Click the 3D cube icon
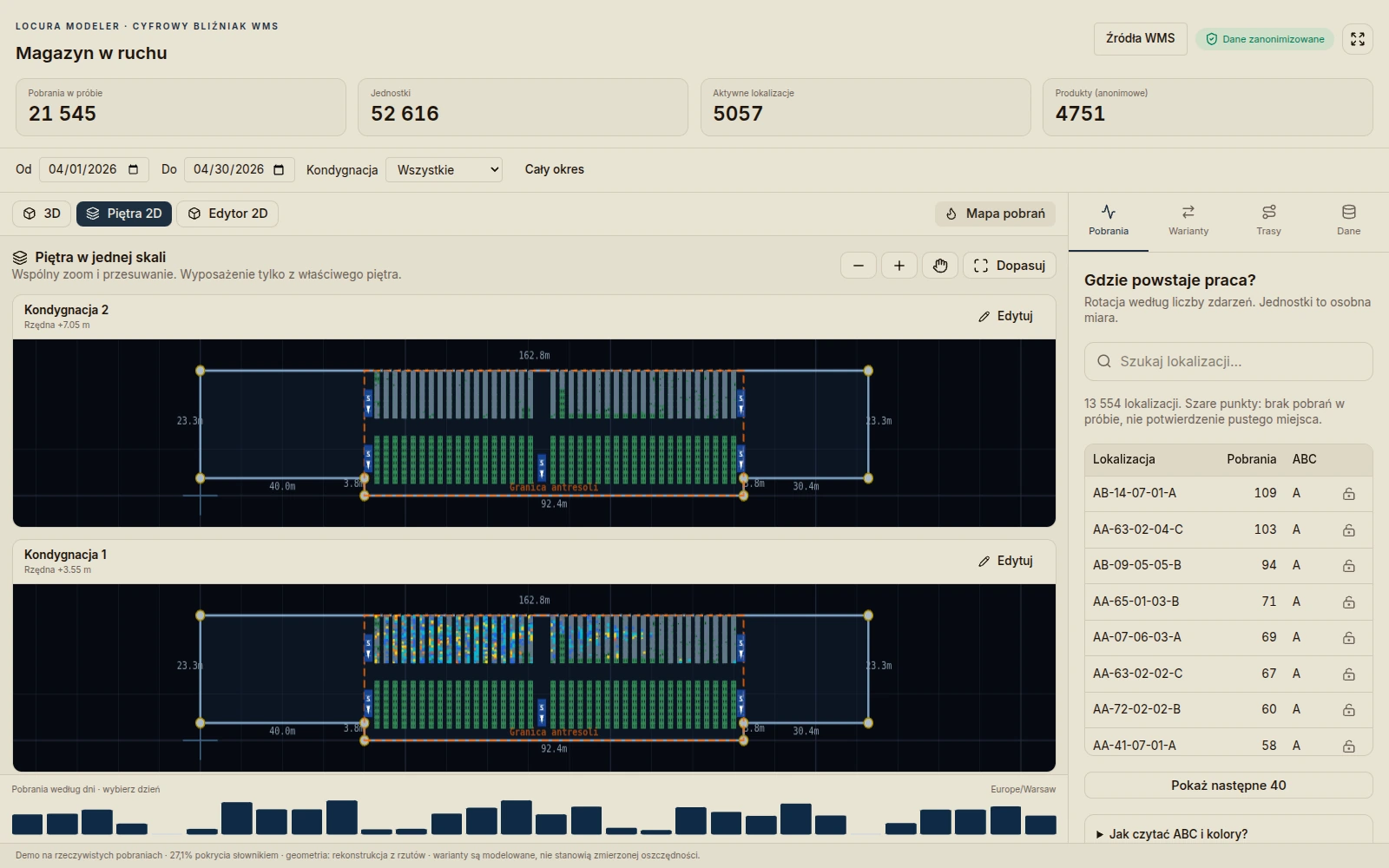Image resolution: width=1389 pixels, height=868 pixels. (x=30, y=214)
